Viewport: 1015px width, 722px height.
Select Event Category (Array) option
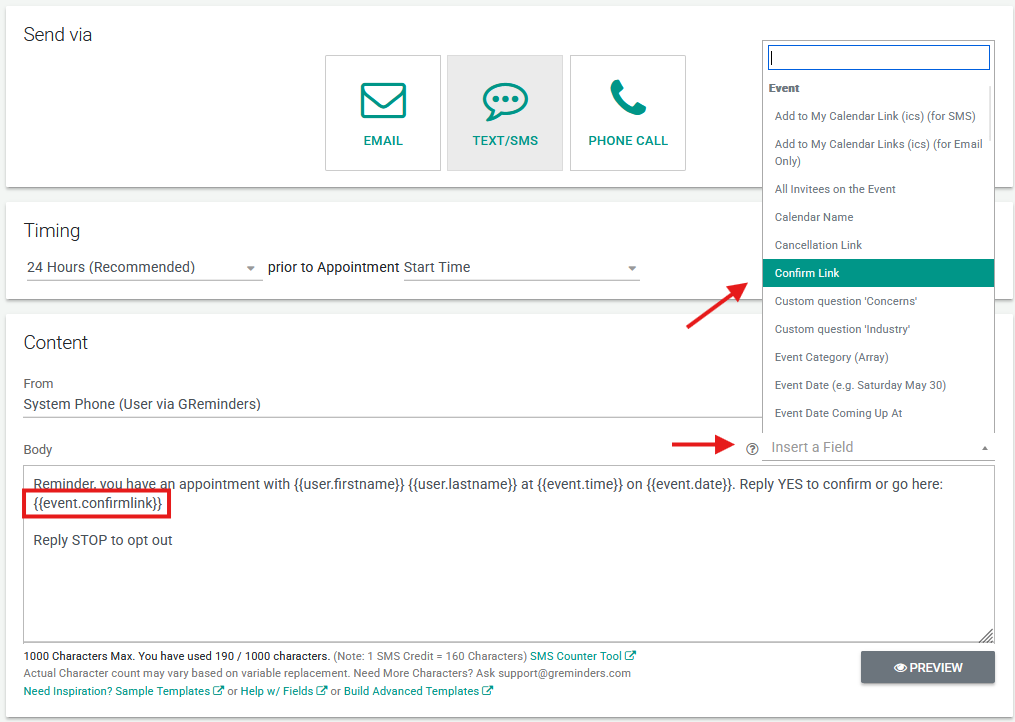[x=831, y=357]
